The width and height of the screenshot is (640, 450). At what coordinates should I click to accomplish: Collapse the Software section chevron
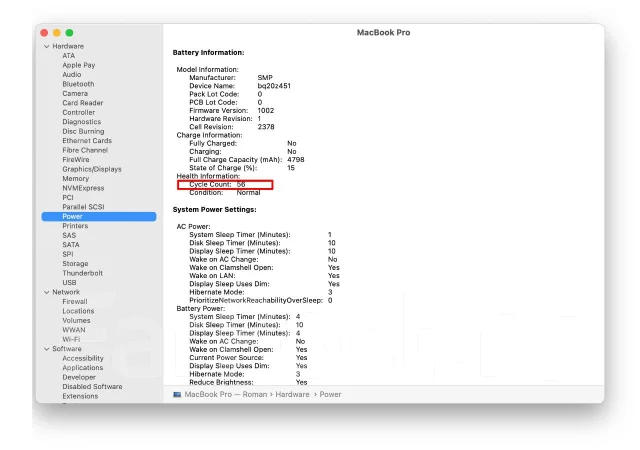(47, 349)
